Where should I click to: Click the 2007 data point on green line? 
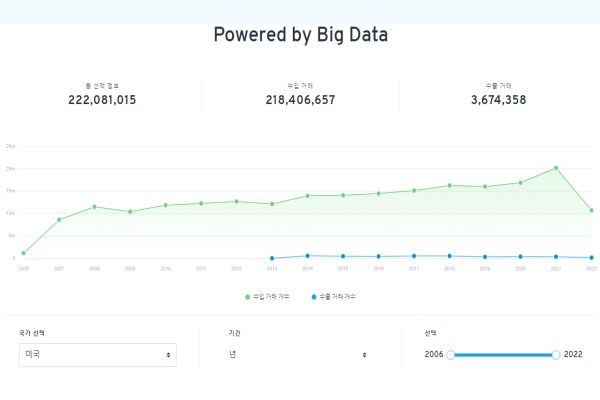coord(59,219)
